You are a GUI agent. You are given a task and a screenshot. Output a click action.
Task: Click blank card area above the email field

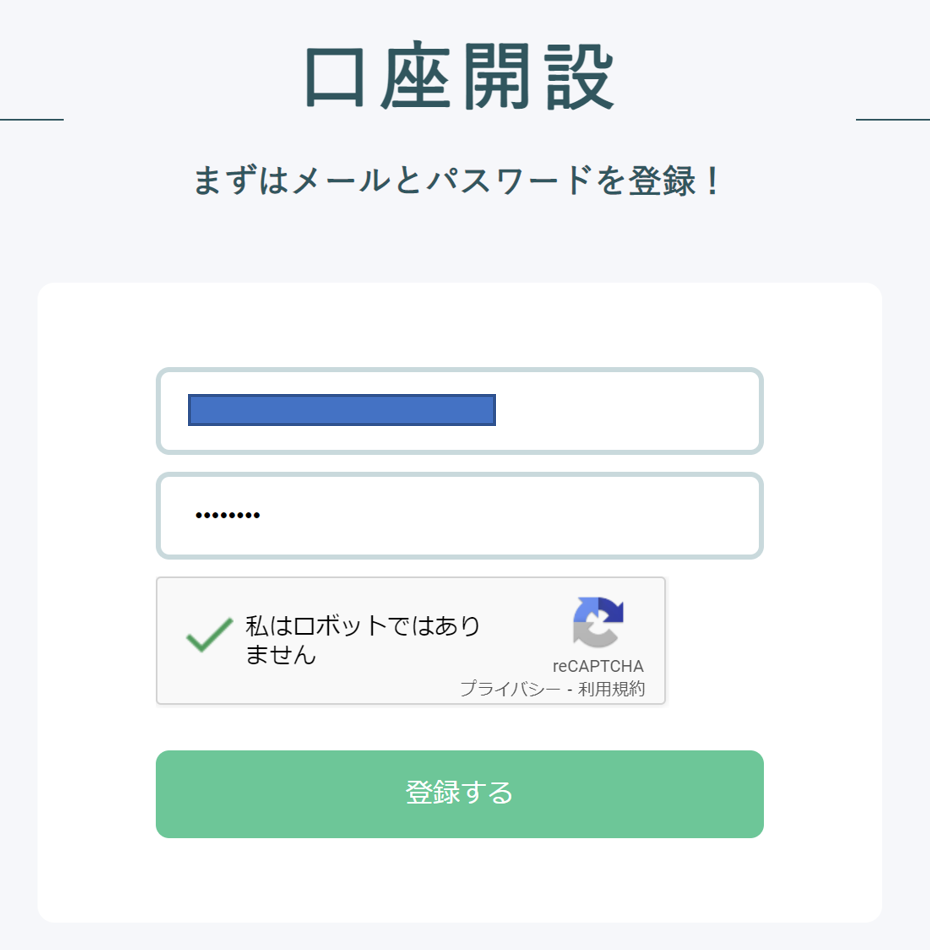tap(460, 325)
